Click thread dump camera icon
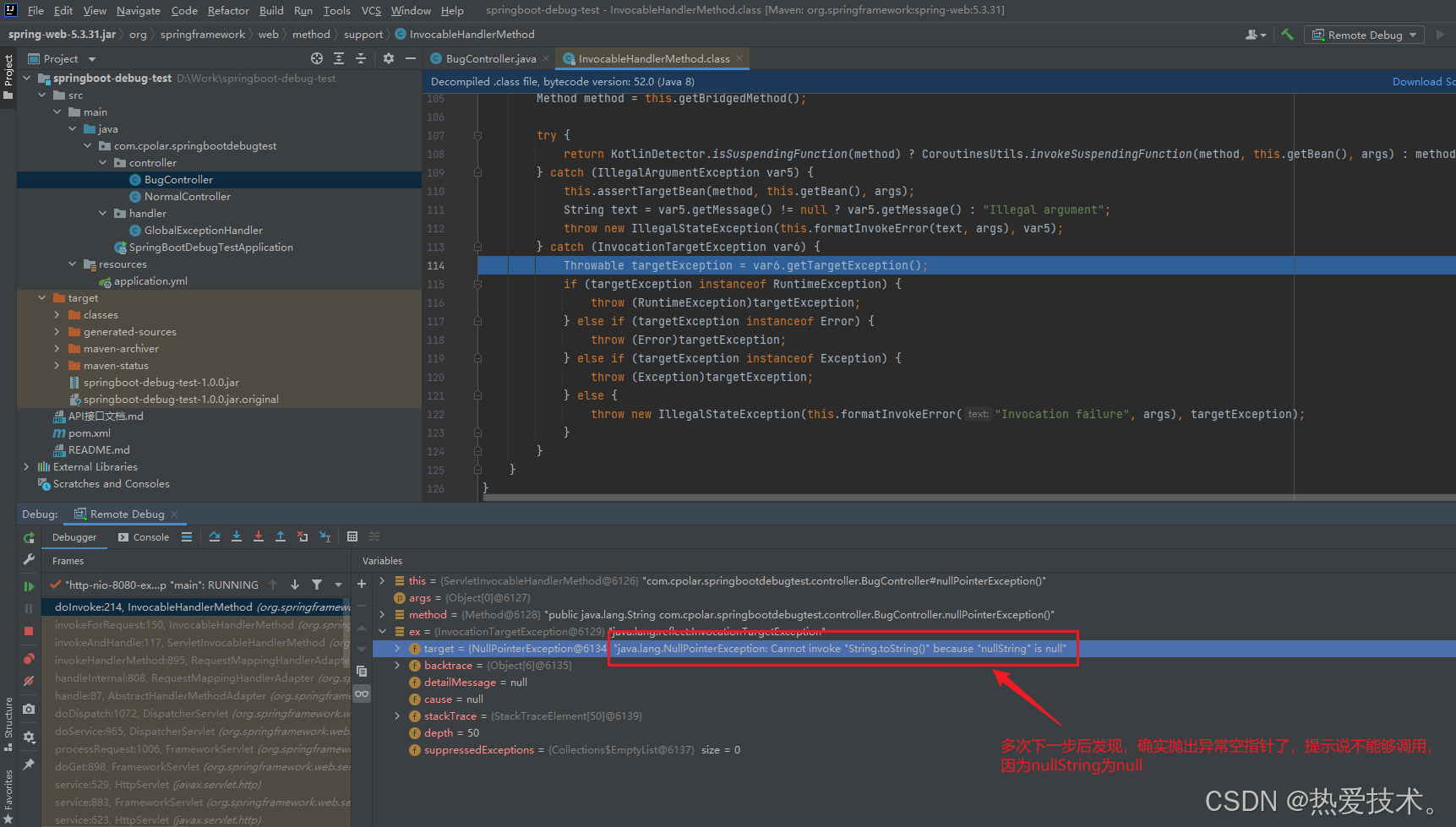This screenshot has height=827, width=1456. (29, 710)
